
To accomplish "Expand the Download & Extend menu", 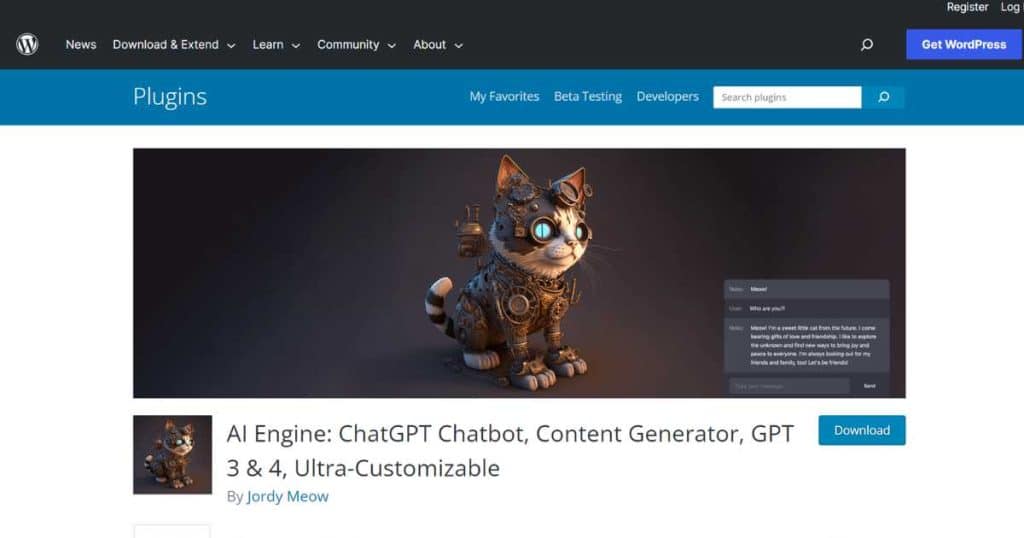I will (174, 44).
